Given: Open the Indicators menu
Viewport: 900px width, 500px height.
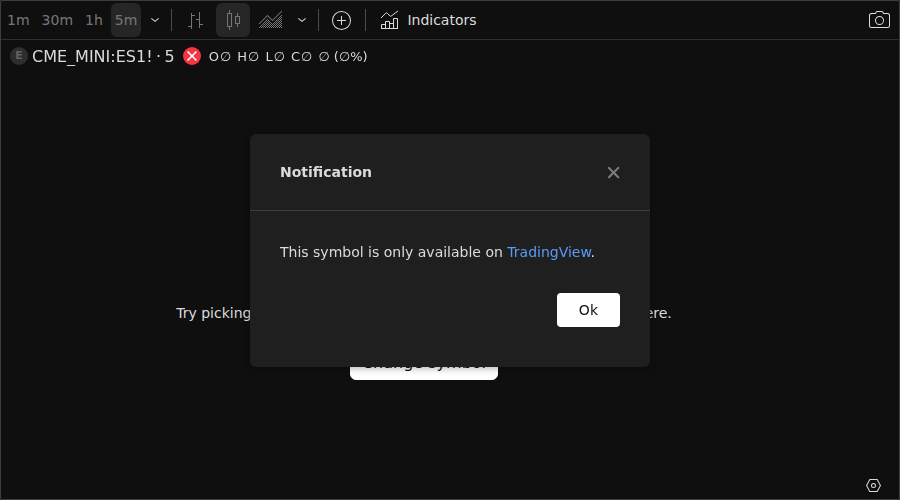Looking at the screenshot, I should [x=428, y=21].
